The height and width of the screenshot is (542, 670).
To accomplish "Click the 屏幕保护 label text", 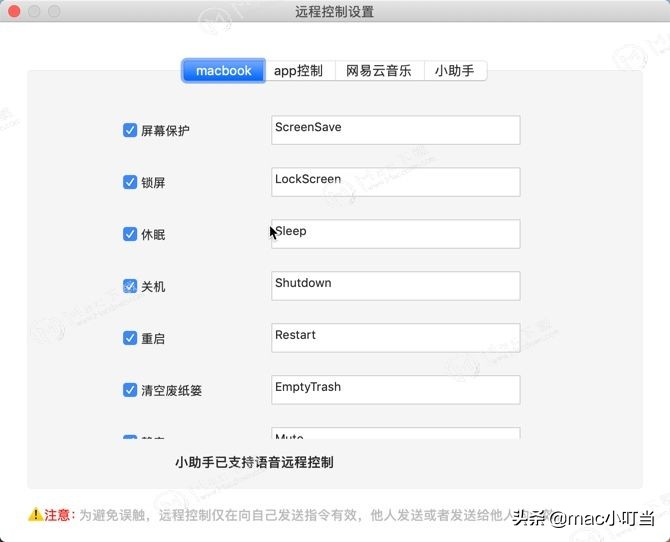I will (165, 130).
